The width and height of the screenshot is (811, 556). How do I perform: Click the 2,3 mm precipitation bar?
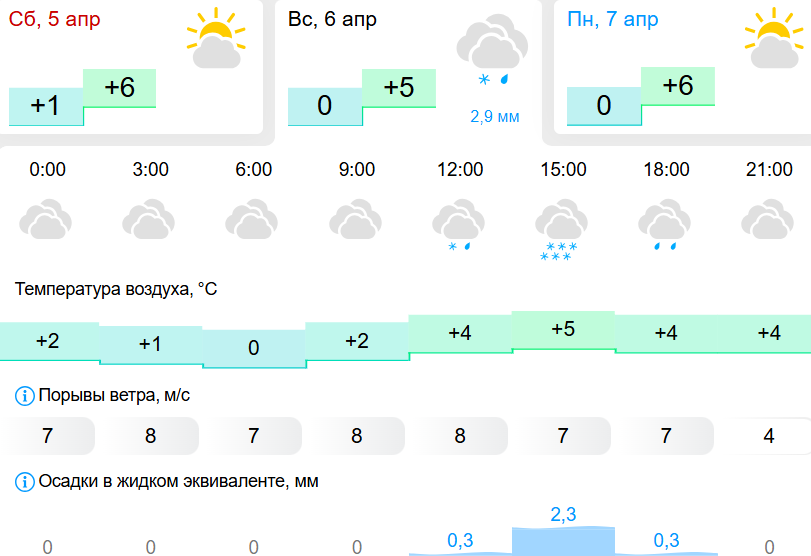(563, 541)
